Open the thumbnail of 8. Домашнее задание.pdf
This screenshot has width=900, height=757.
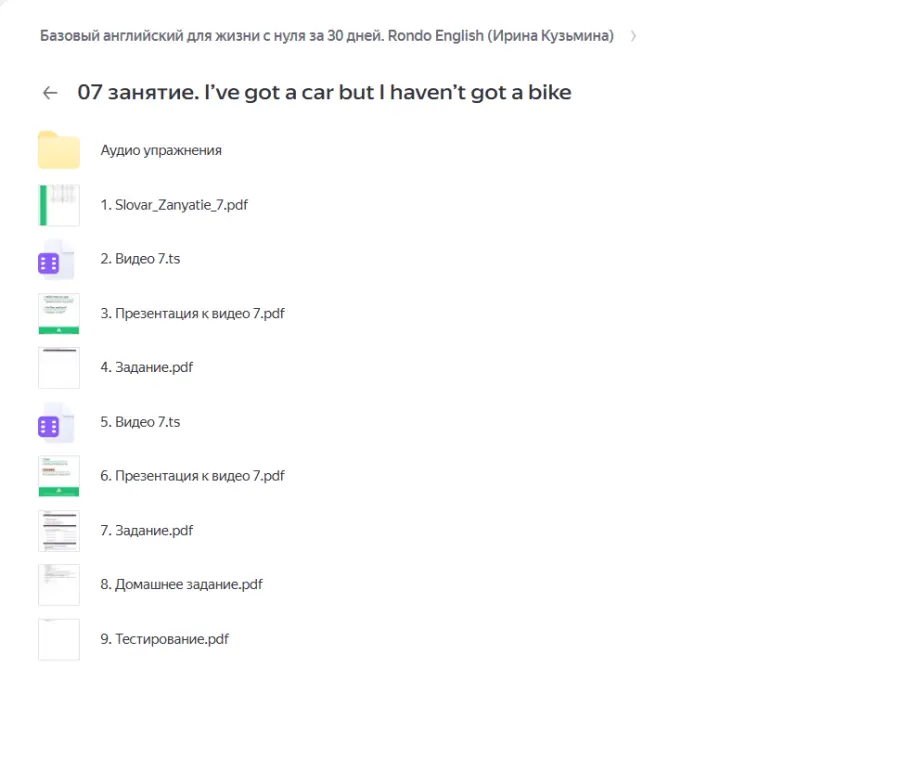[x=59, y=585]
